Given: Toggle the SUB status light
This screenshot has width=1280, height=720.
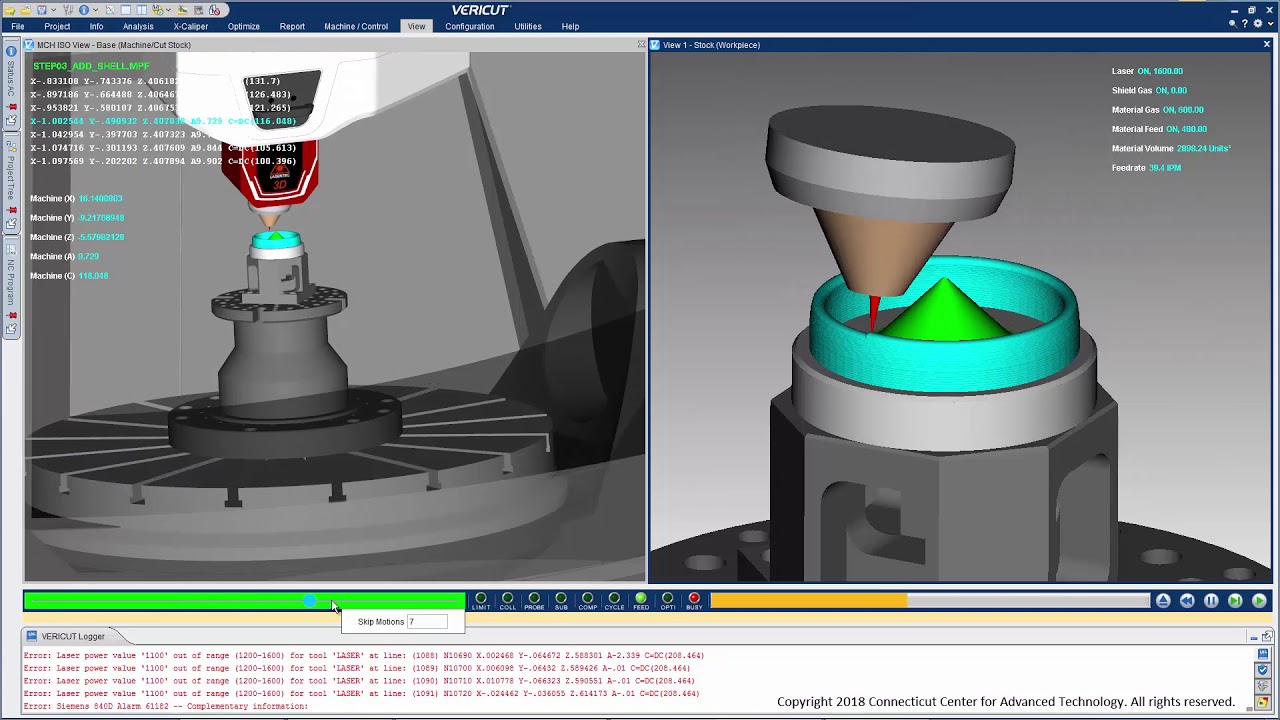Looking at the screenshot, I should (561, 600).
